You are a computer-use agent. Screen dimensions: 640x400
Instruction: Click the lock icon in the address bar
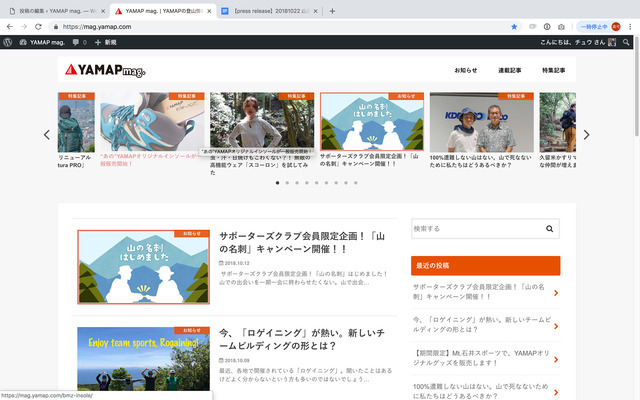[x=56, y=27]
